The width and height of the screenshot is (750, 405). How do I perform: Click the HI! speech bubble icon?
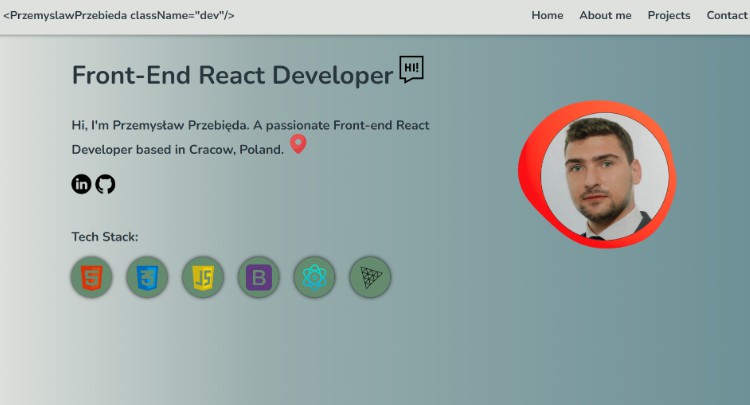(411, 69)
